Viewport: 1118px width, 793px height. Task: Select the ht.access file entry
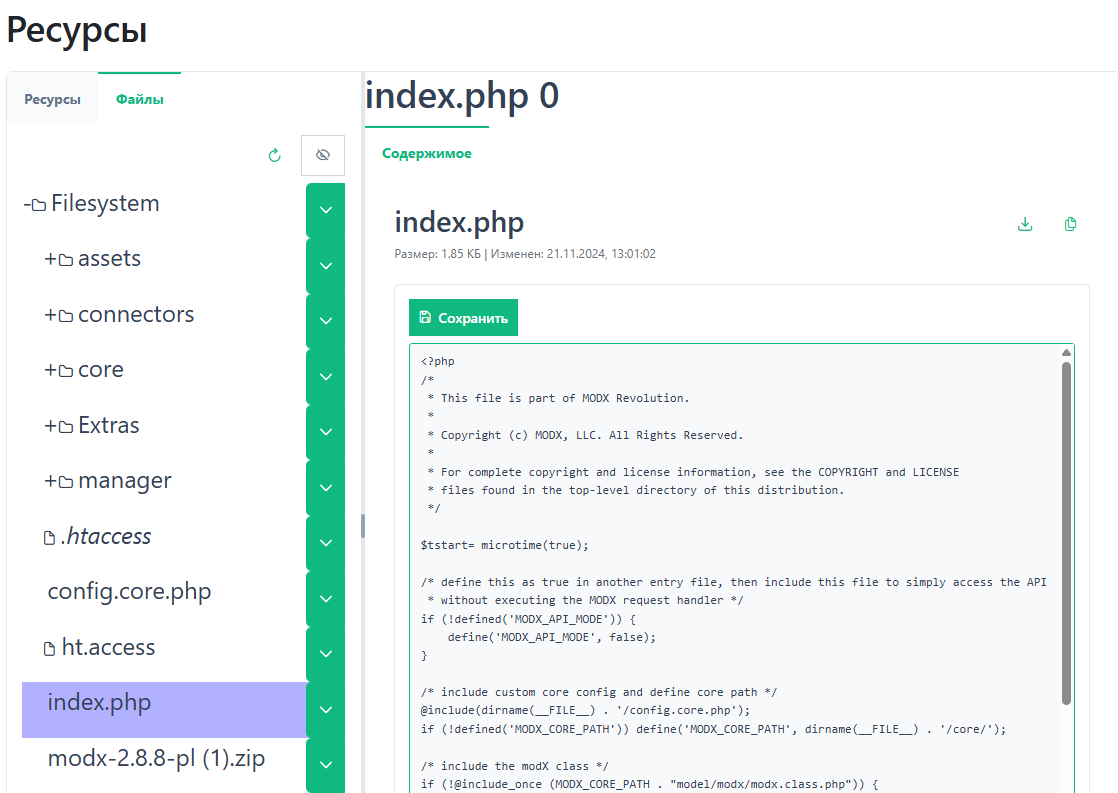click(108, 648)
